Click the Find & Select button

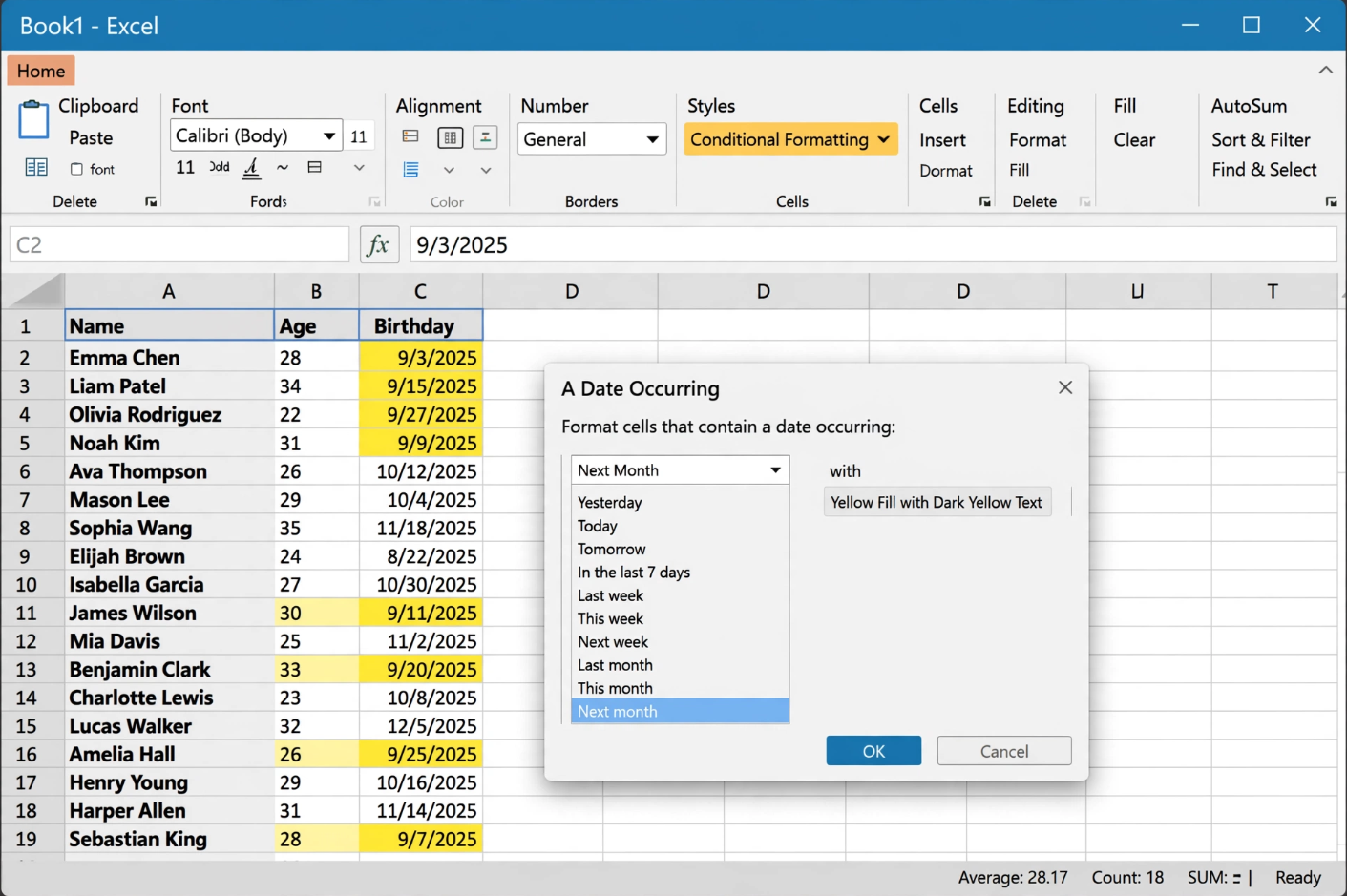coord(1264,169)
